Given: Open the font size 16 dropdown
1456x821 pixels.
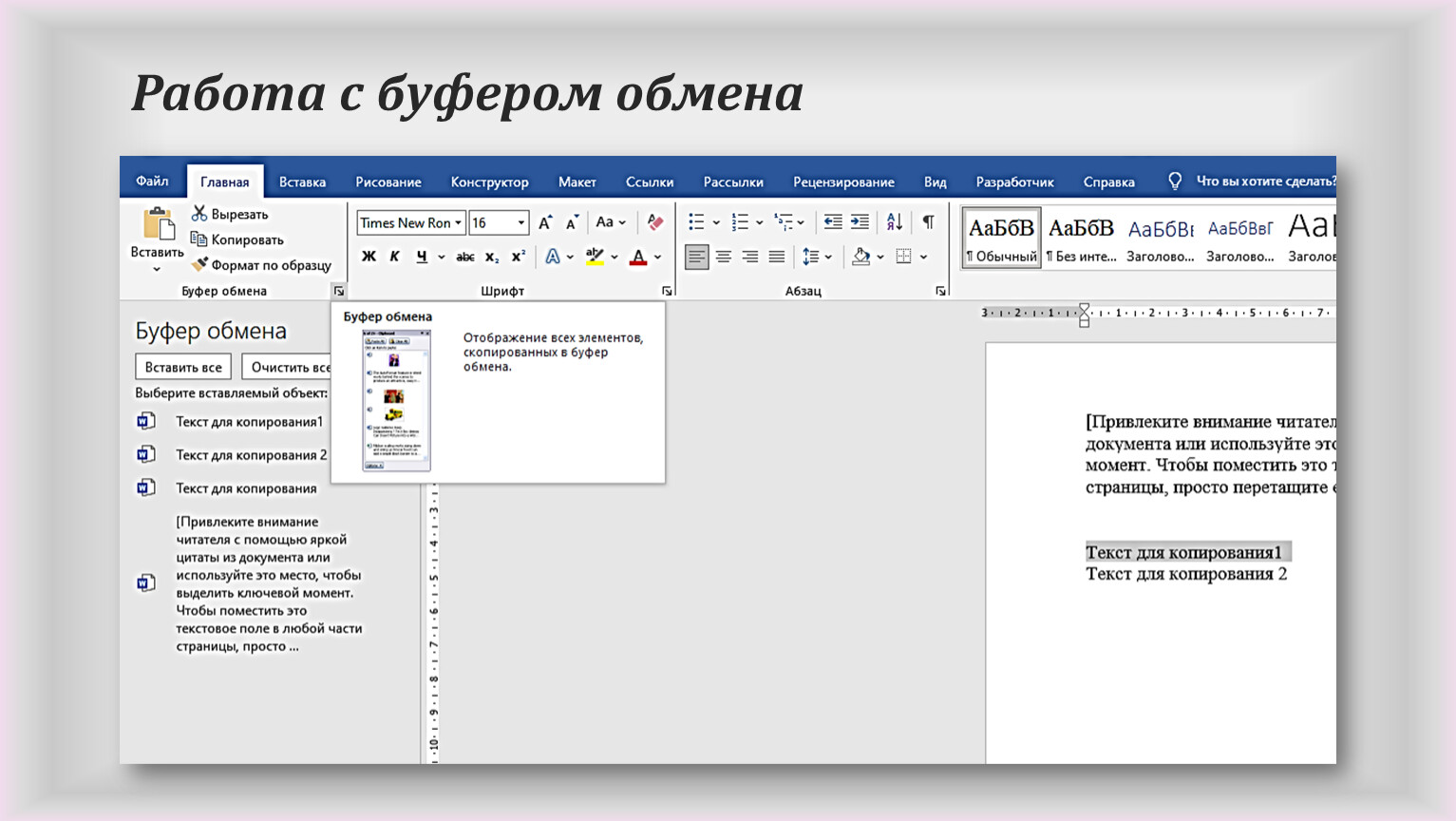Looking at the screenshot, I should tap(520, 223).
